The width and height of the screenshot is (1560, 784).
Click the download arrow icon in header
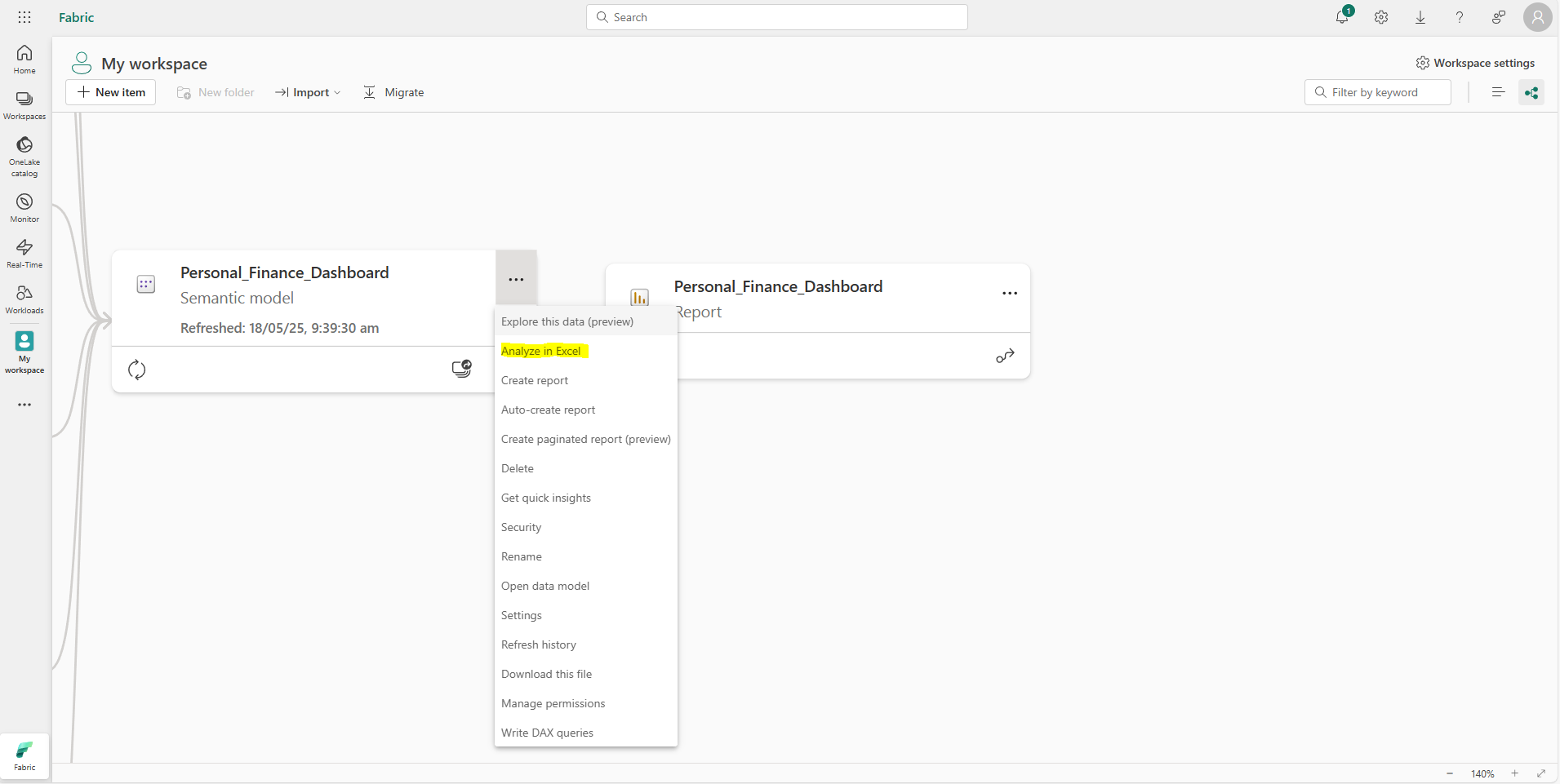pos(1420,17)
